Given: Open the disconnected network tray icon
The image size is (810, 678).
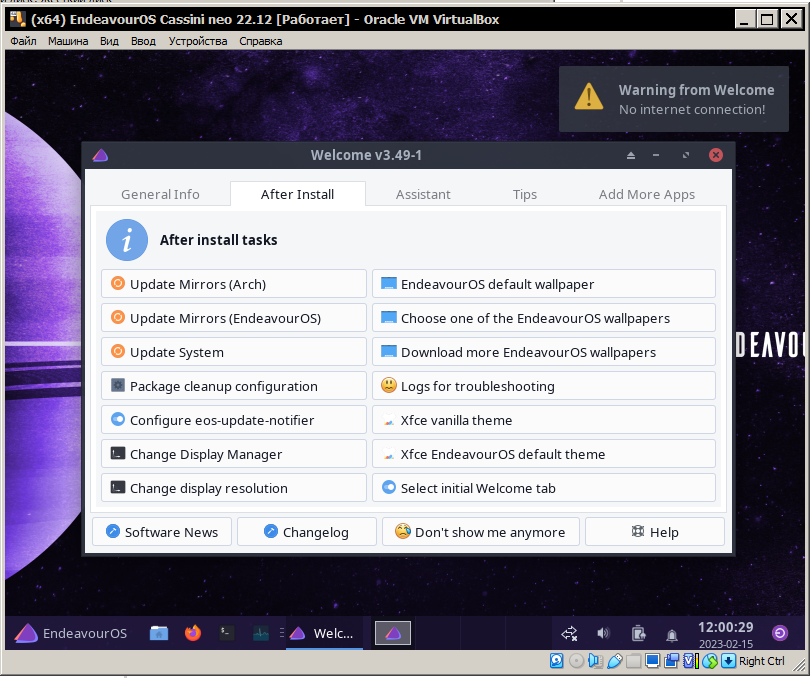Looking at the screenshot, I should tap(569, 634).
